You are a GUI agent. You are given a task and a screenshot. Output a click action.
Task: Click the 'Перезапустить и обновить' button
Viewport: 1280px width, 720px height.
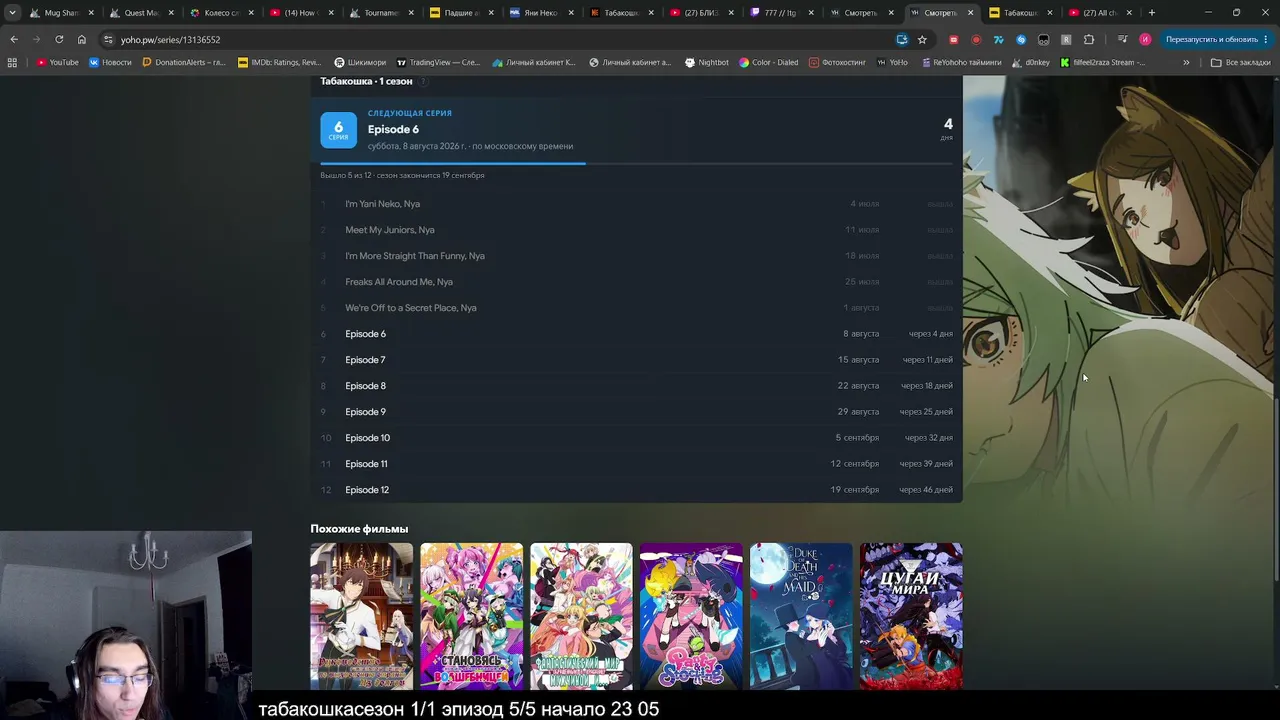1217,39
